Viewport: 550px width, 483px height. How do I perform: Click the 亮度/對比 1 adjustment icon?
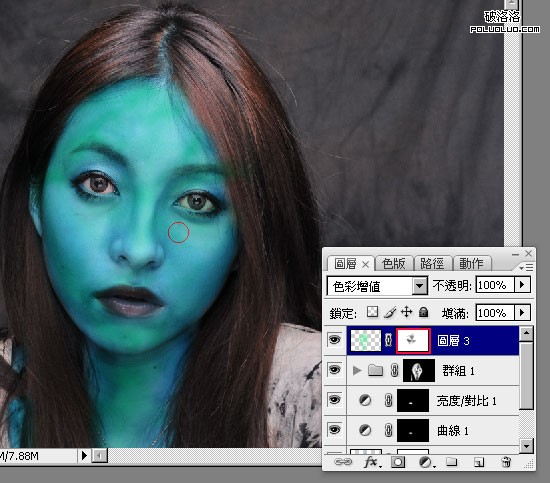[x=365, y=400]
